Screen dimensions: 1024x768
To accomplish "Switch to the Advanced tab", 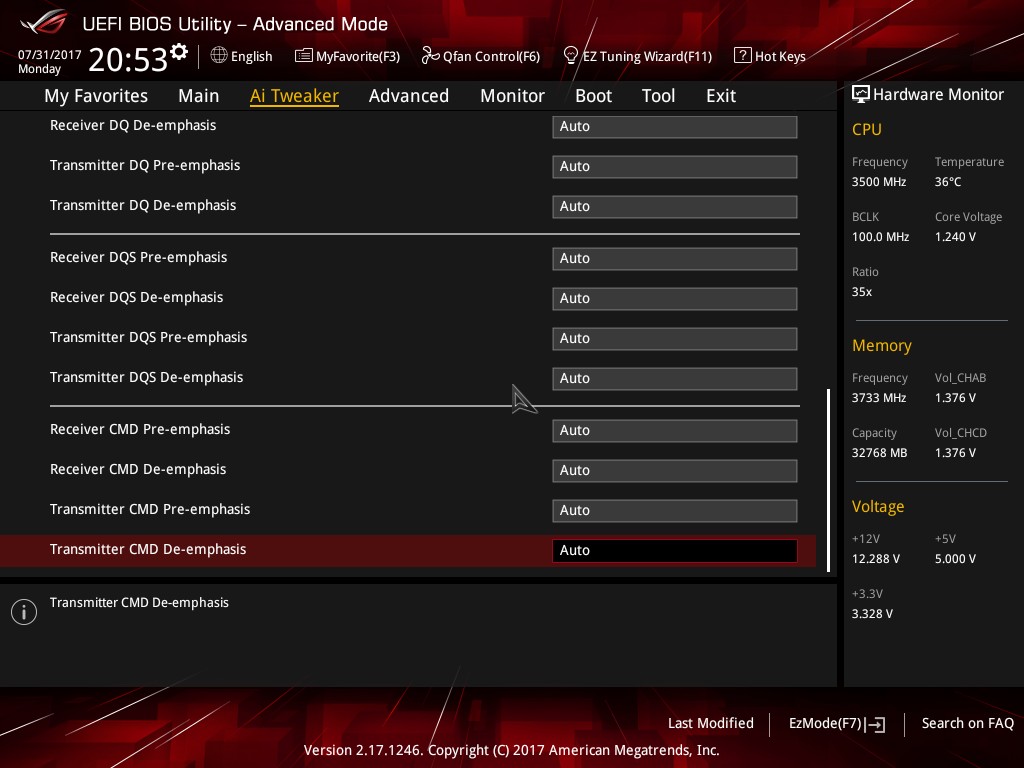I will [409, 96].
